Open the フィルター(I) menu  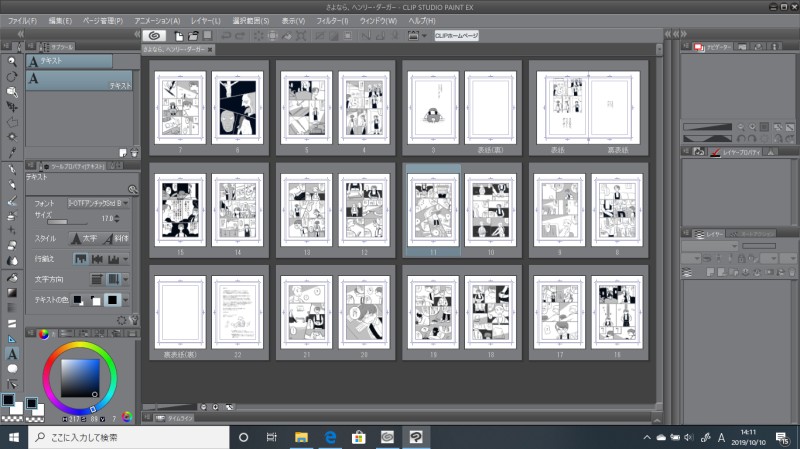(x=332, y=21)
